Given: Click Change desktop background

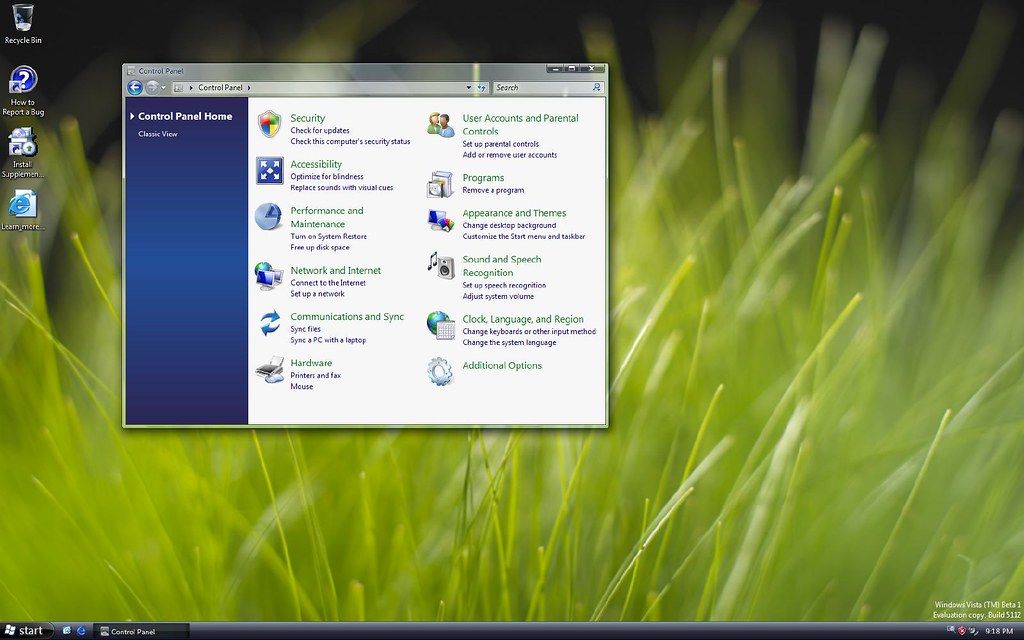Looking at the screenshot, I should [509, 226].
